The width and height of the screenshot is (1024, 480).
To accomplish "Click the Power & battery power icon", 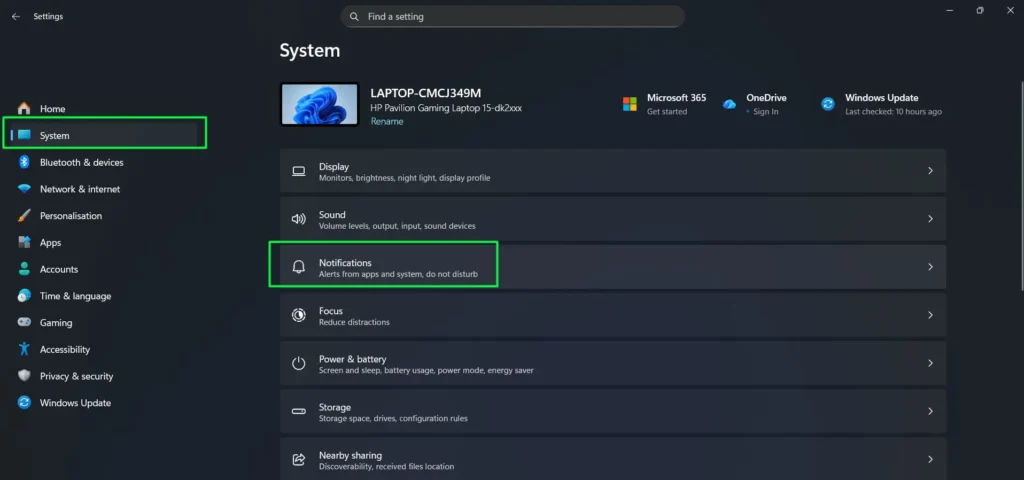I will pos(298,364).
